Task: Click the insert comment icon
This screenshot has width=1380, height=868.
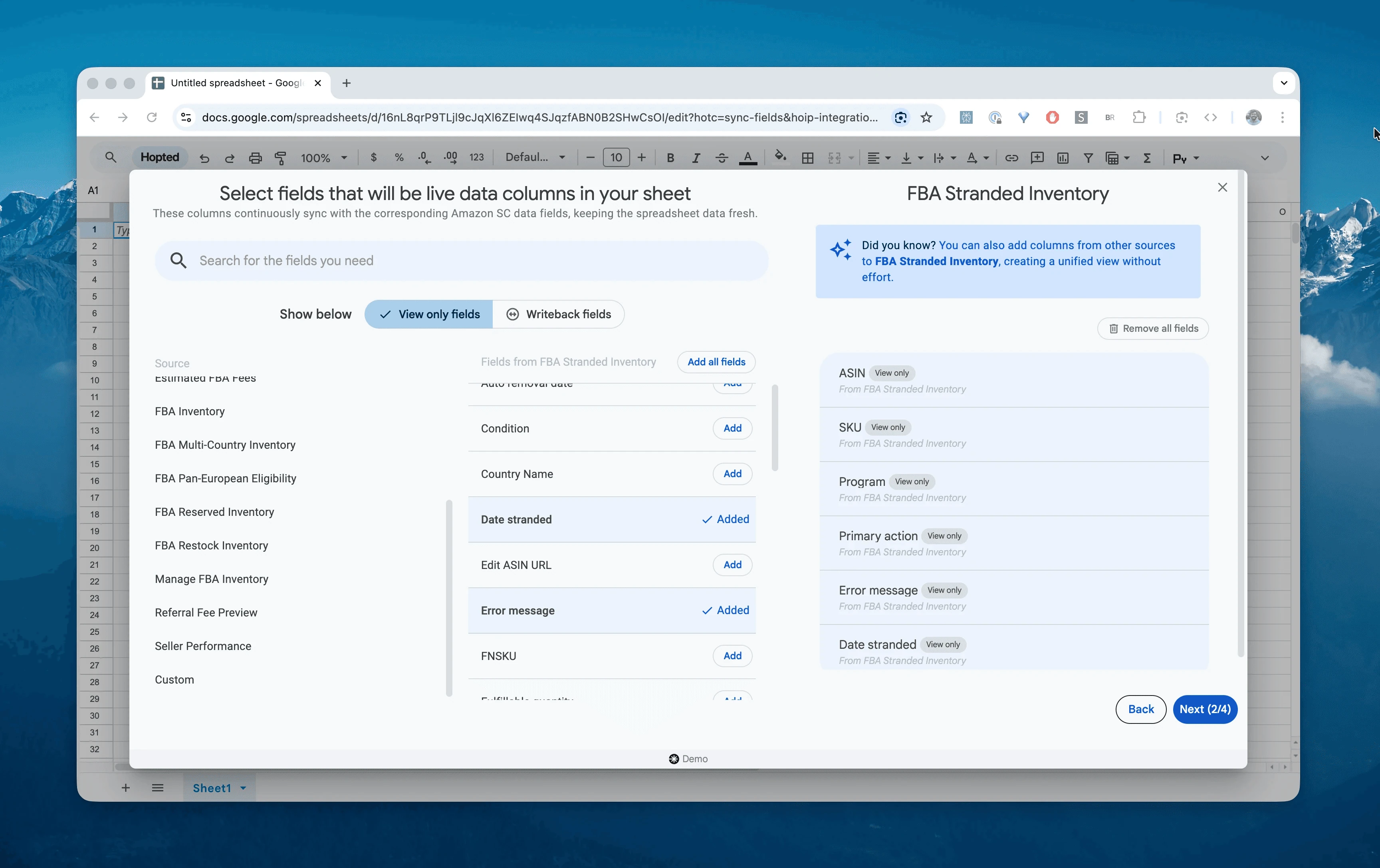Action: pyautogui.click(x=1037, y=158)
